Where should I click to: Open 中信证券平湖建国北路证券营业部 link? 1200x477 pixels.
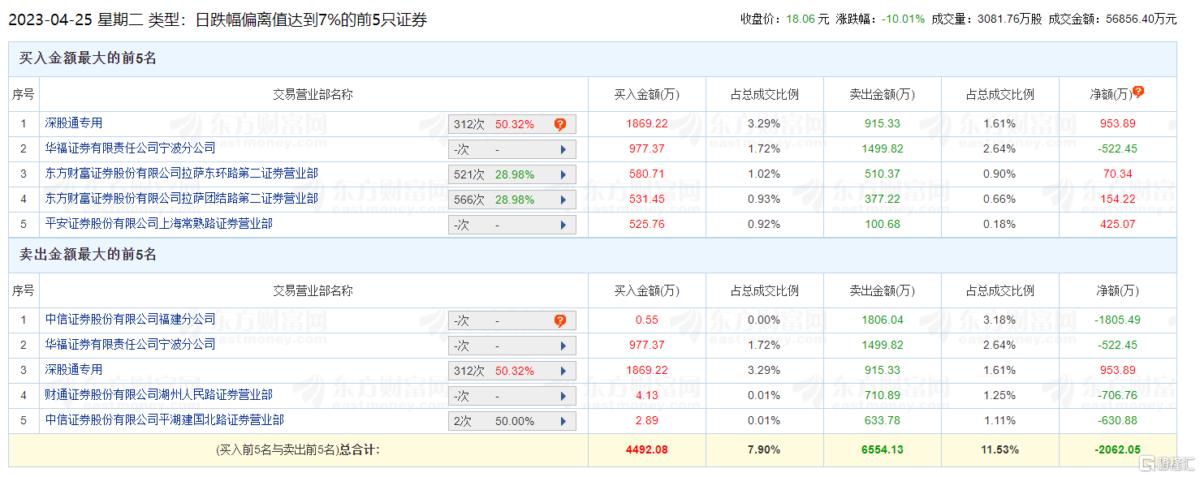click(x=164, y=419)
